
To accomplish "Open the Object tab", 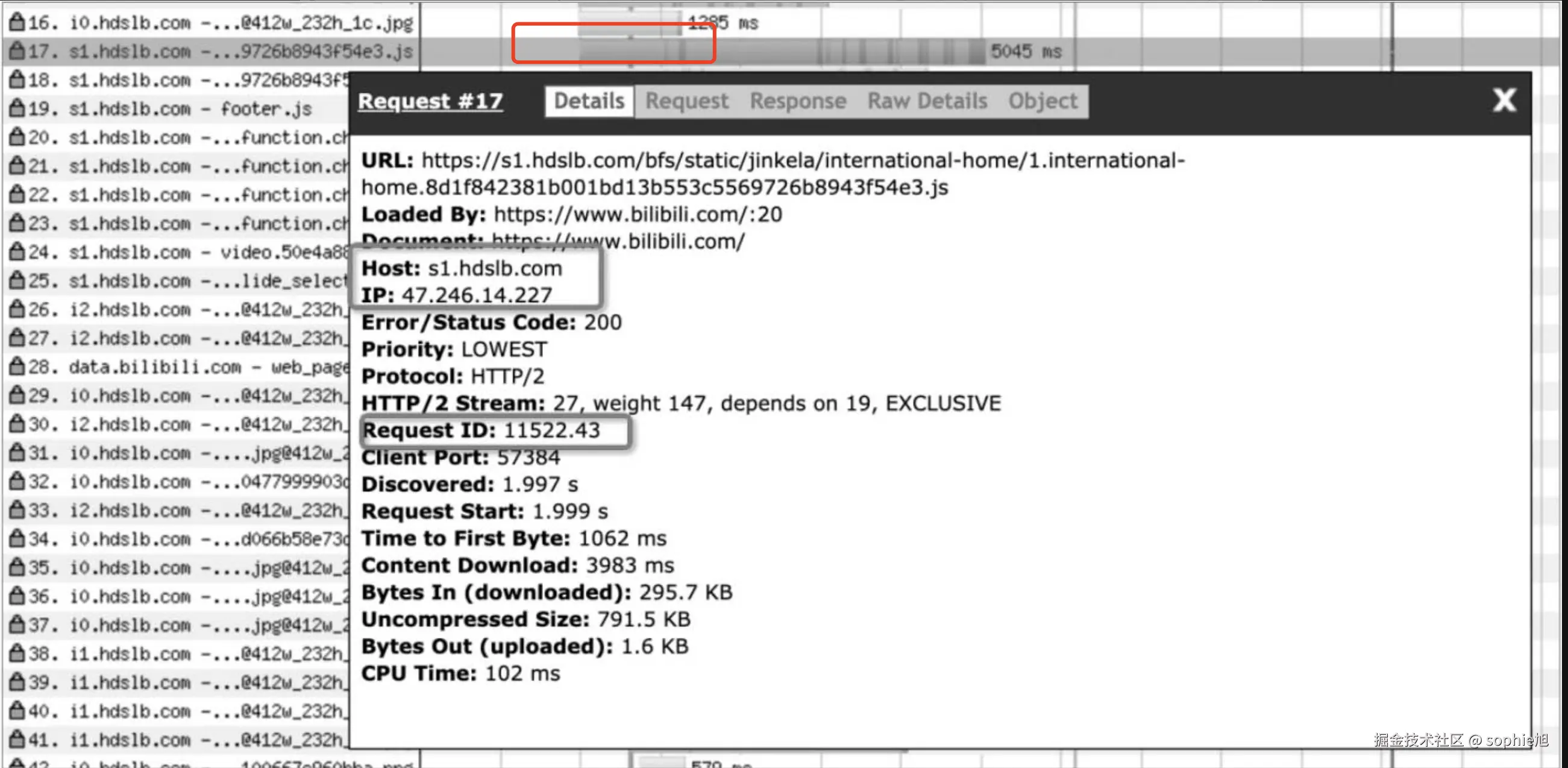I will tap(1042, 101).
